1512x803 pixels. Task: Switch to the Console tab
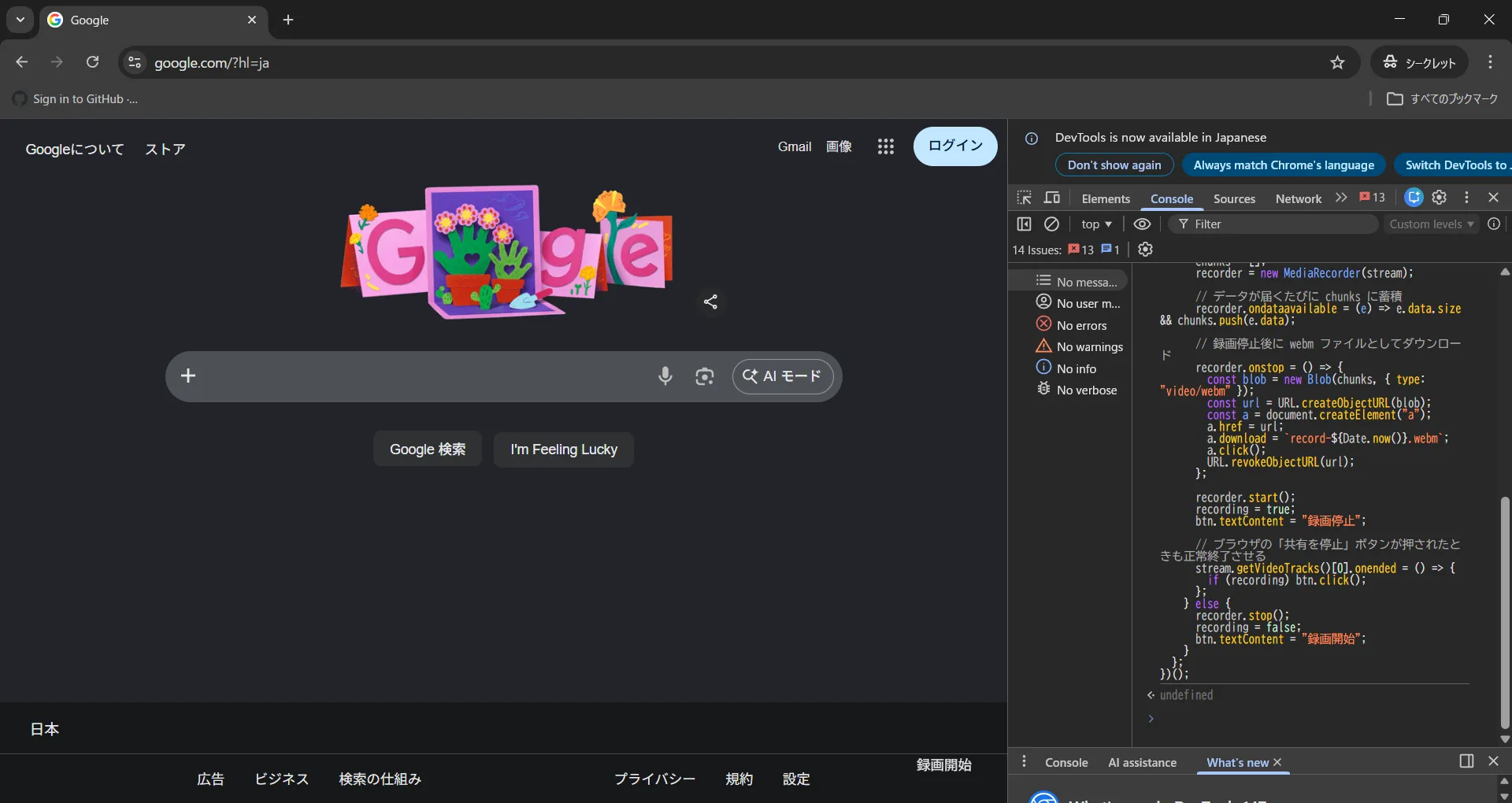pos(1172,199)
